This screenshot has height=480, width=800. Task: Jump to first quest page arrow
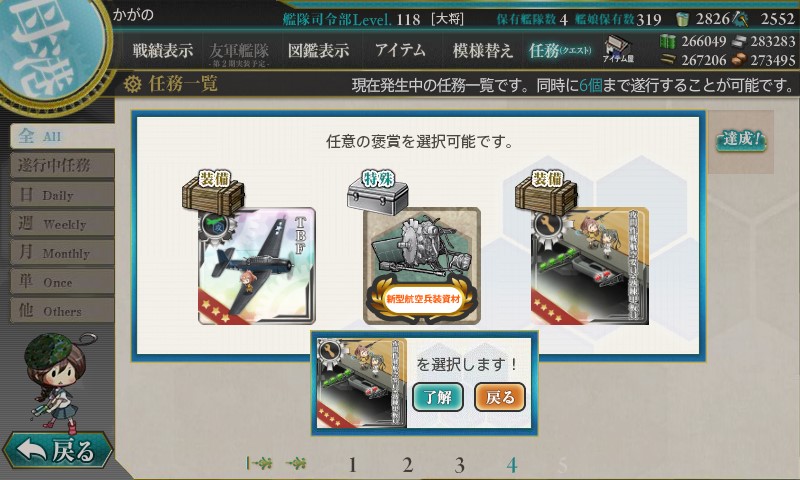[x=259, y=463]
